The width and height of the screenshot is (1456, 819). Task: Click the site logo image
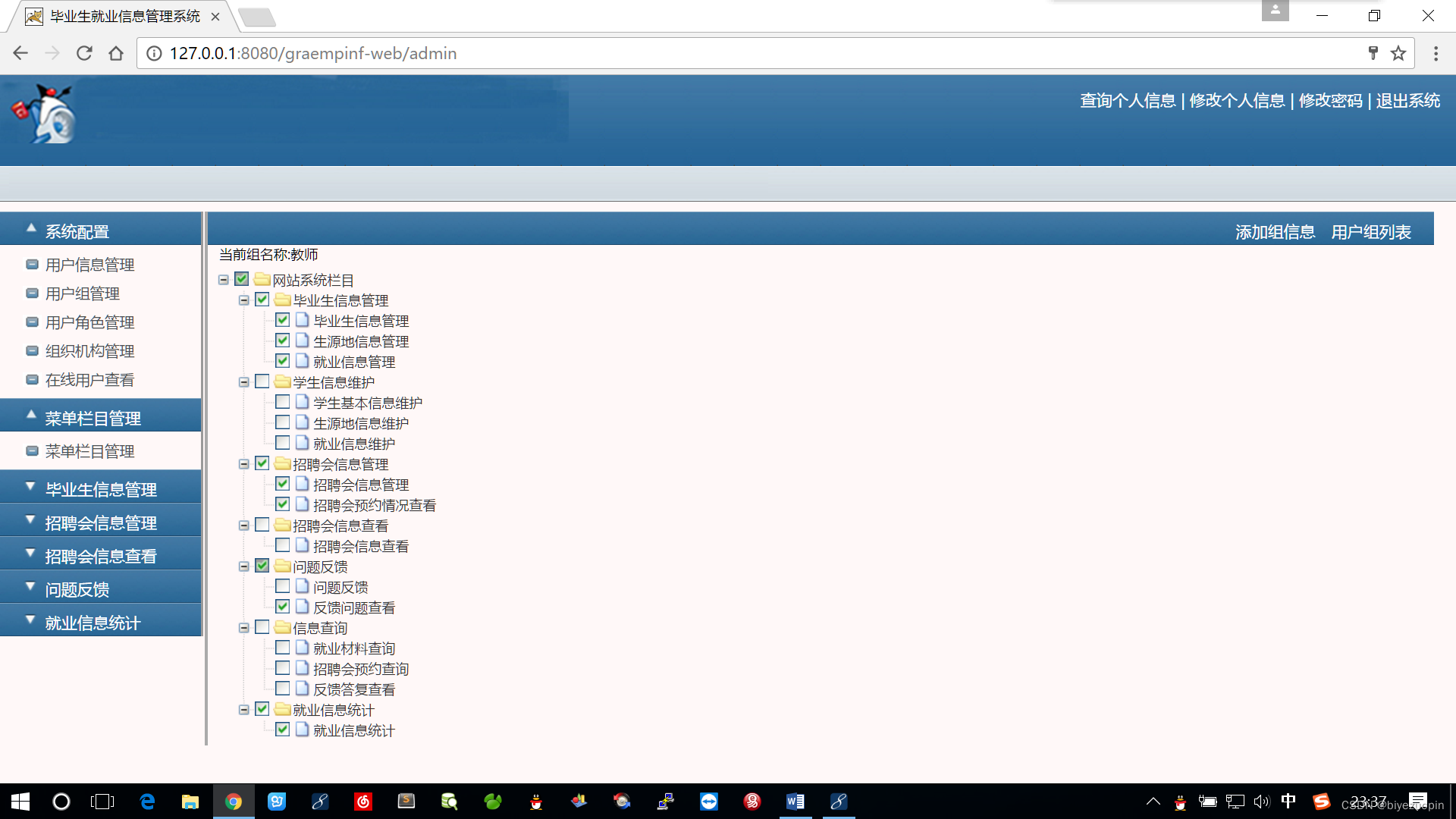[x=44, y=114]
